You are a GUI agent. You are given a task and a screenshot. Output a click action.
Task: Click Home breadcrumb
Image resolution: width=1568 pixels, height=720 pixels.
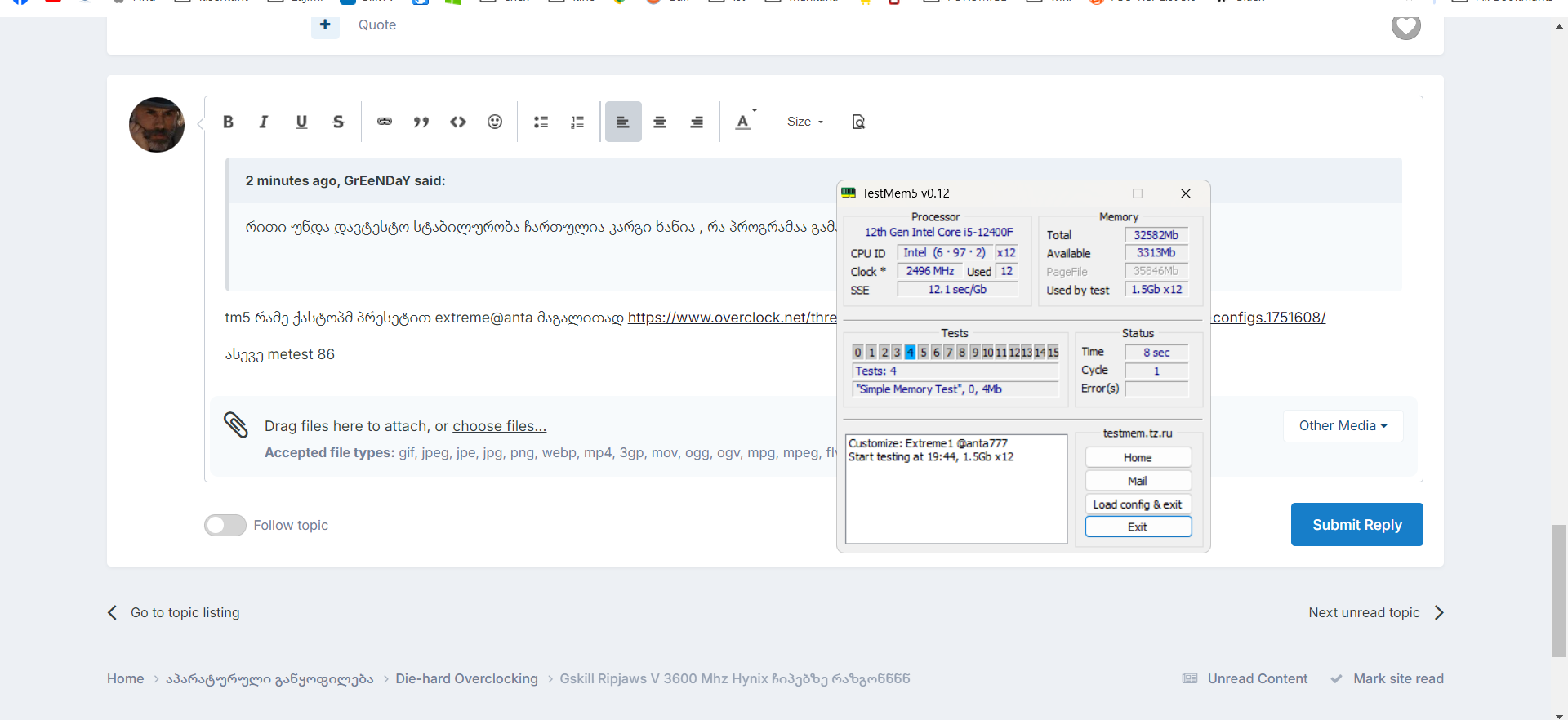click(126, 678)
